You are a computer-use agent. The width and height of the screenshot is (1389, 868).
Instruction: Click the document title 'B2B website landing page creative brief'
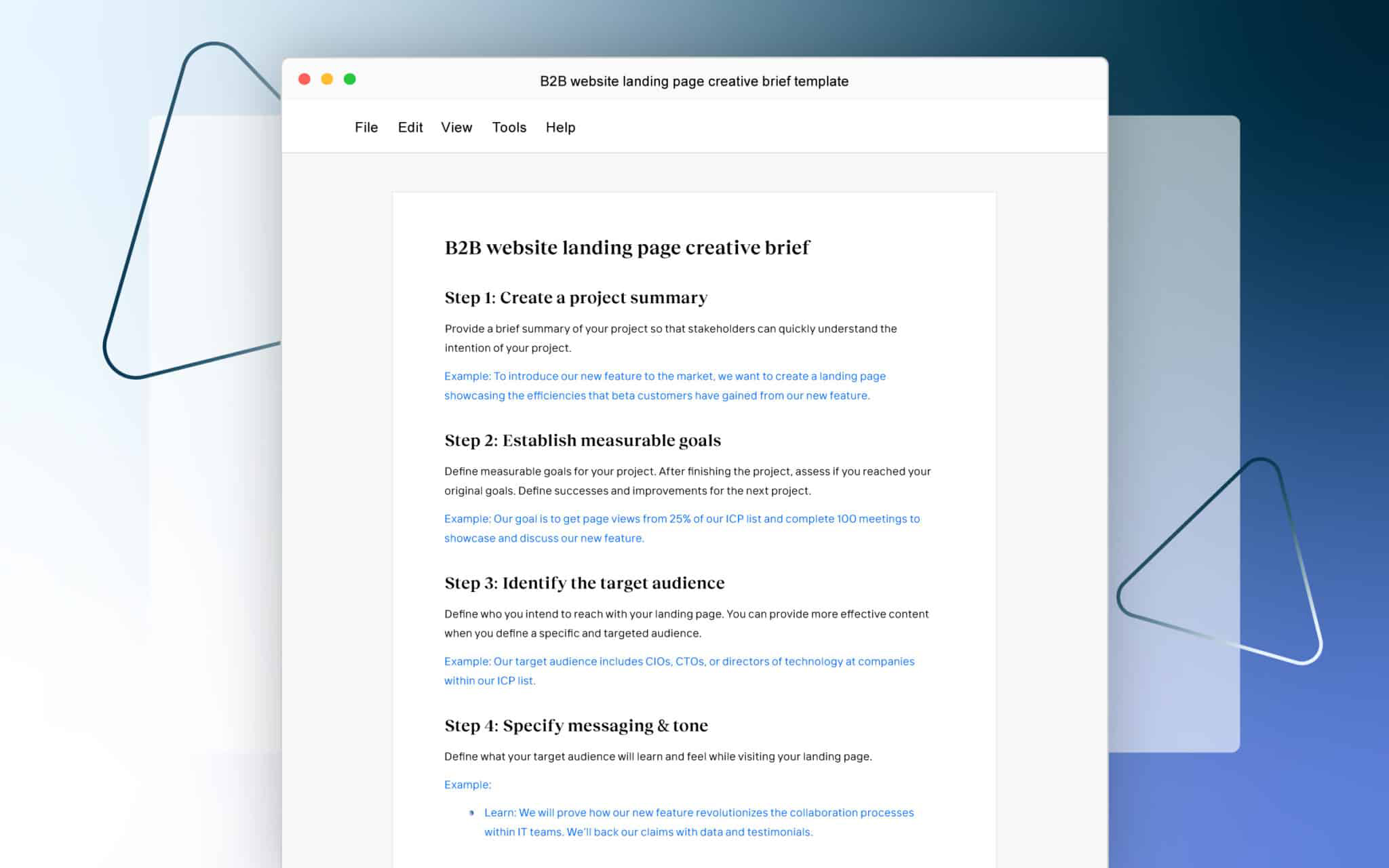click(x=627, y=247)
